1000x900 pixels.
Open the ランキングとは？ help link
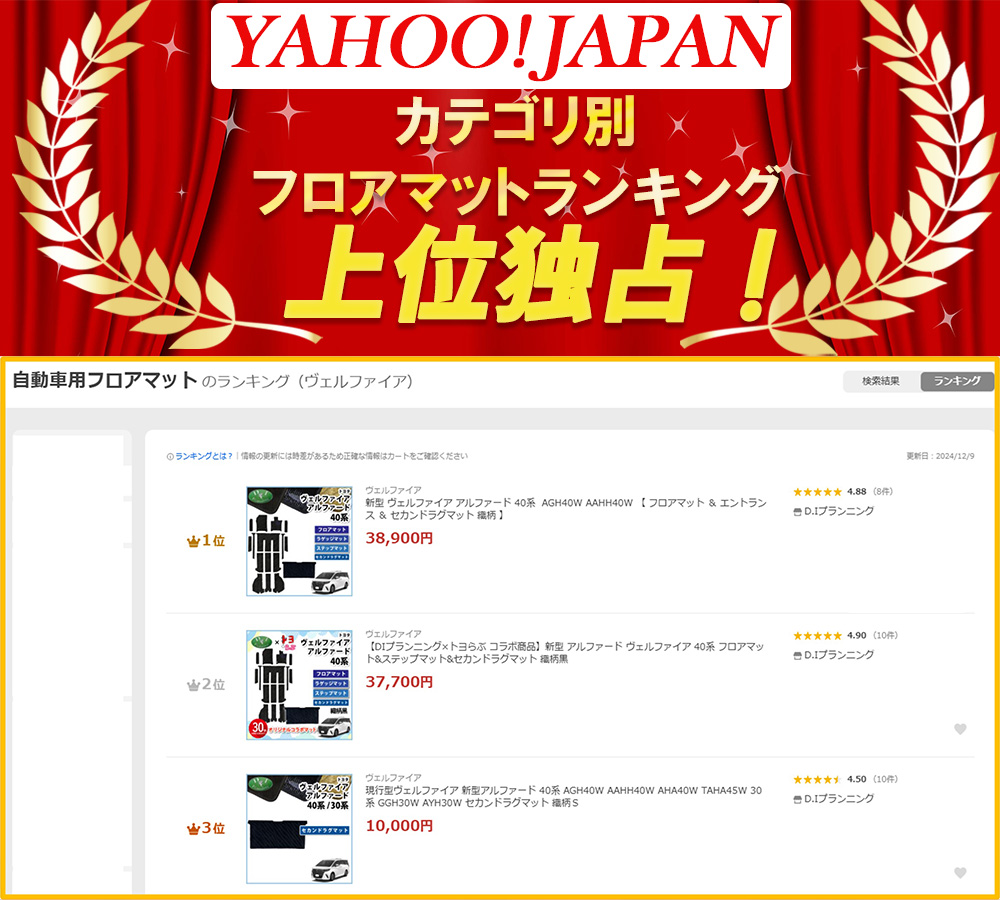click(204, 457)
